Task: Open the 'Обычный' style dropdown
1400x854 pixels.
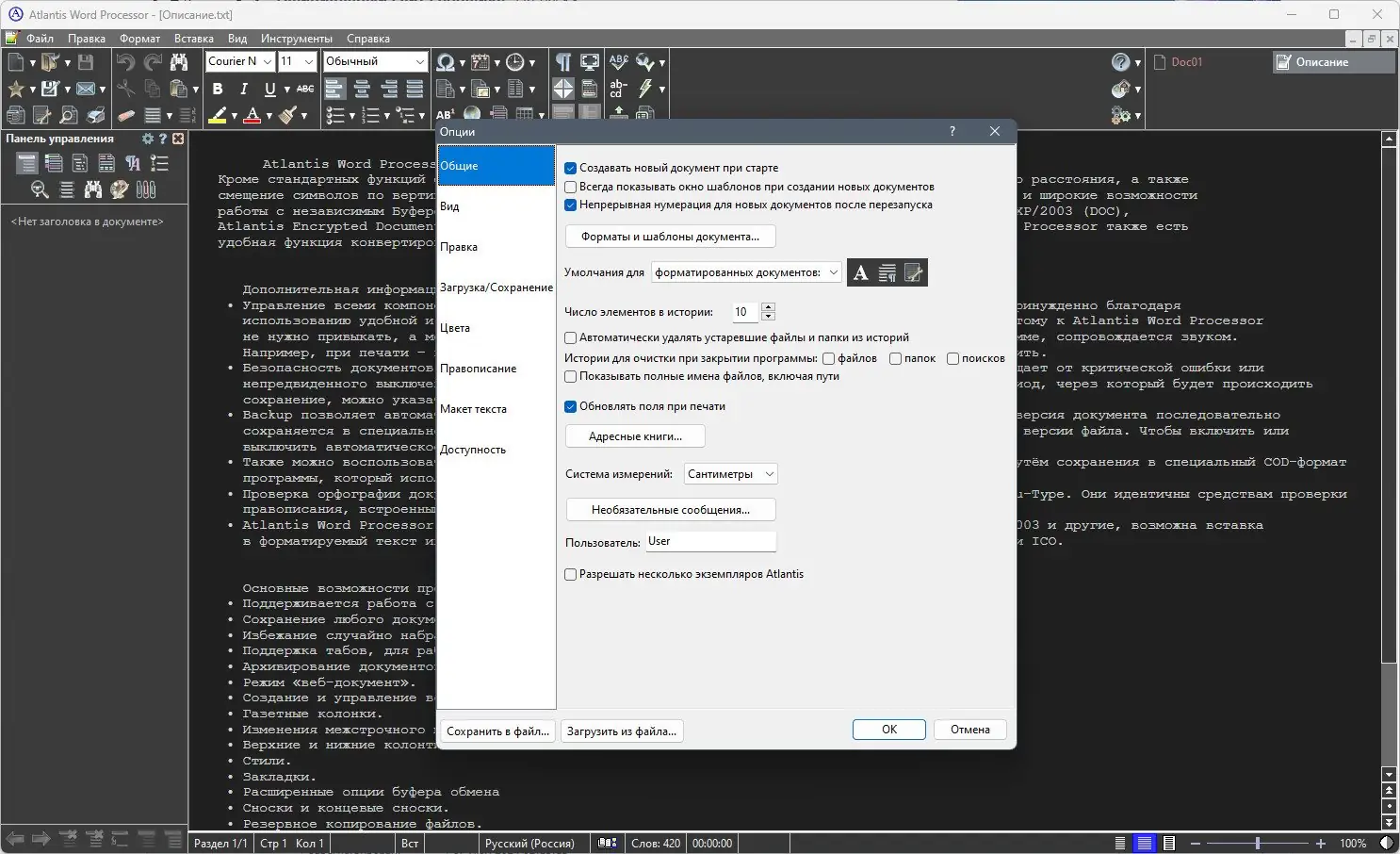Action: point(422,61)
